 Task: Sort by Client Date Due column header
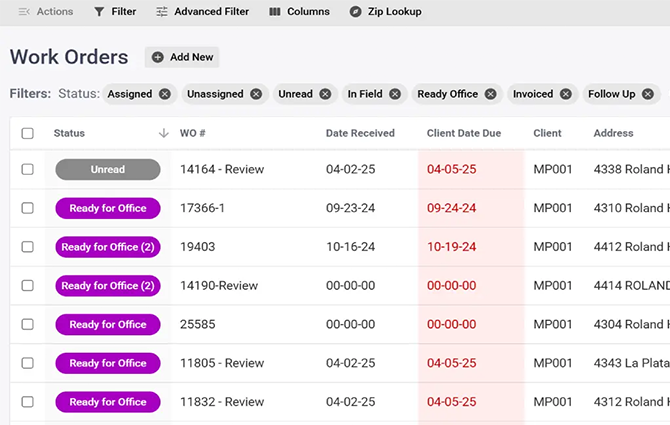(464, 133)
